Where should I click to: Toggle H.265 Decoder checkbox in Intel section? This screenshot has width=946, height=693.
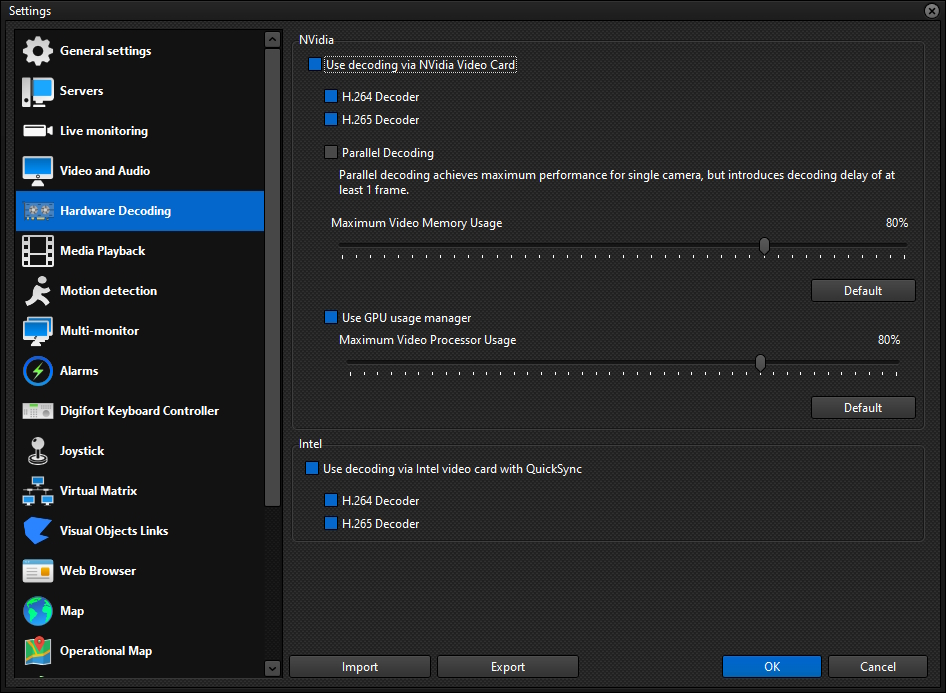click(331, 524)
